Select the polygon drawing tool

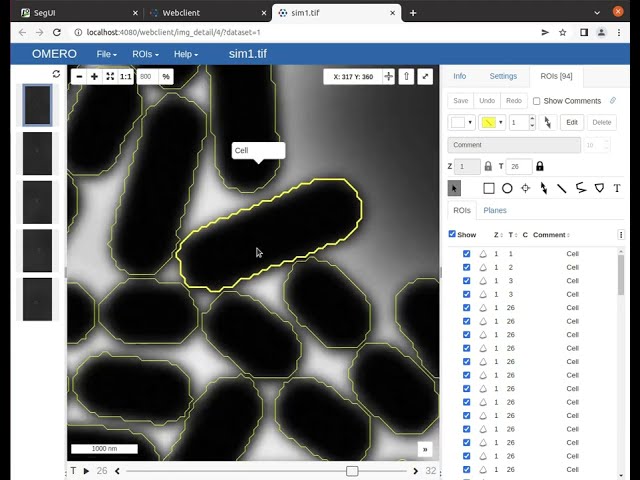(x=599, y=188)
